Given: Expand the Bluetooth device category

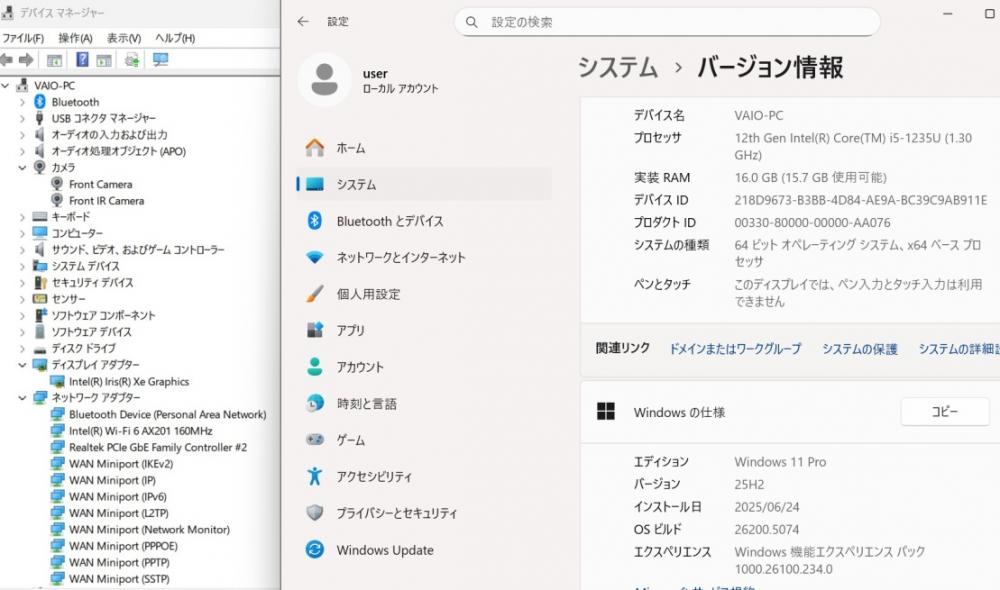Looking at the screenshot, I should coord(22,102).
